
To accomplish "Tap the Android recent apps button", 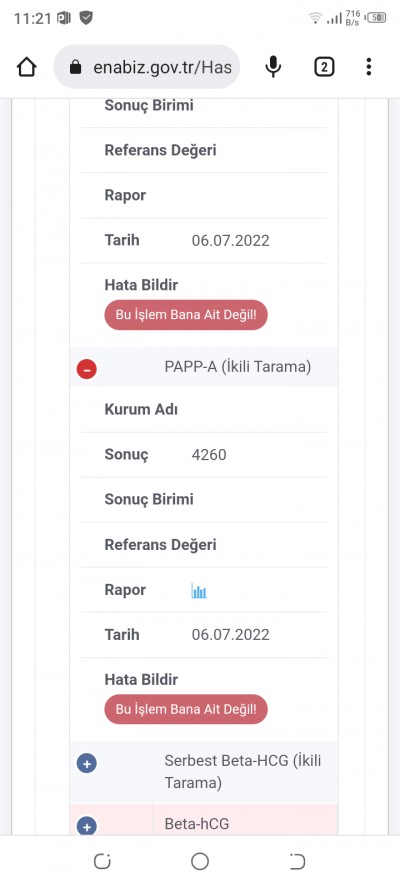I will pos(102,861).
